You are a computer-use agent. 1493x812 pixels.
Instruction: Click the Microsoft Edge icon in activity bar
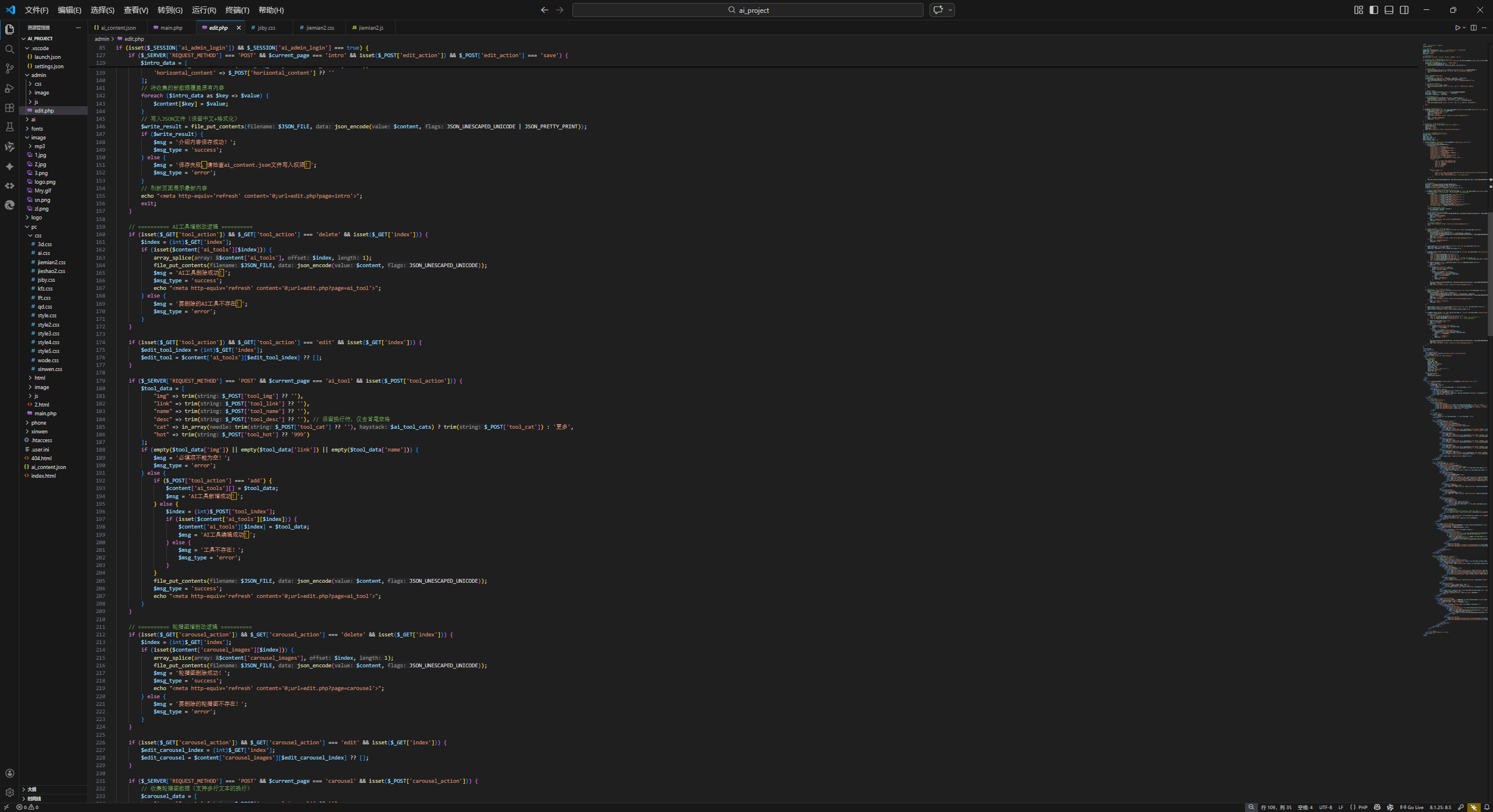9,205
